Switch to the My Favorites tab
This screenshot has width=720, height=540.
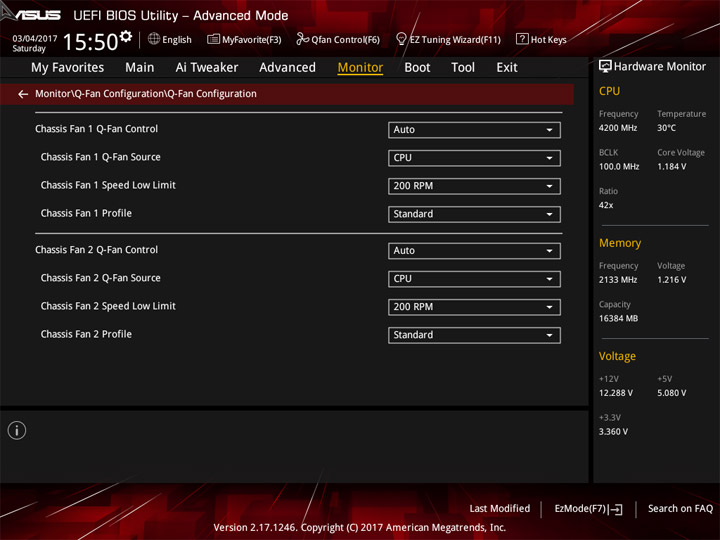68,68
